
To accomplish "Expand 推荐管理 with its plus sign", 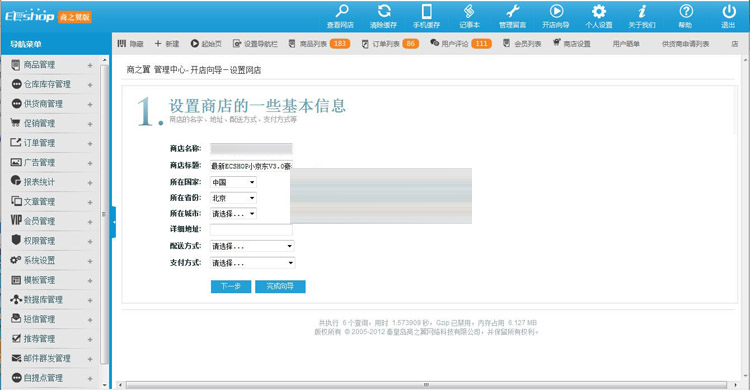I will point(90,339).
